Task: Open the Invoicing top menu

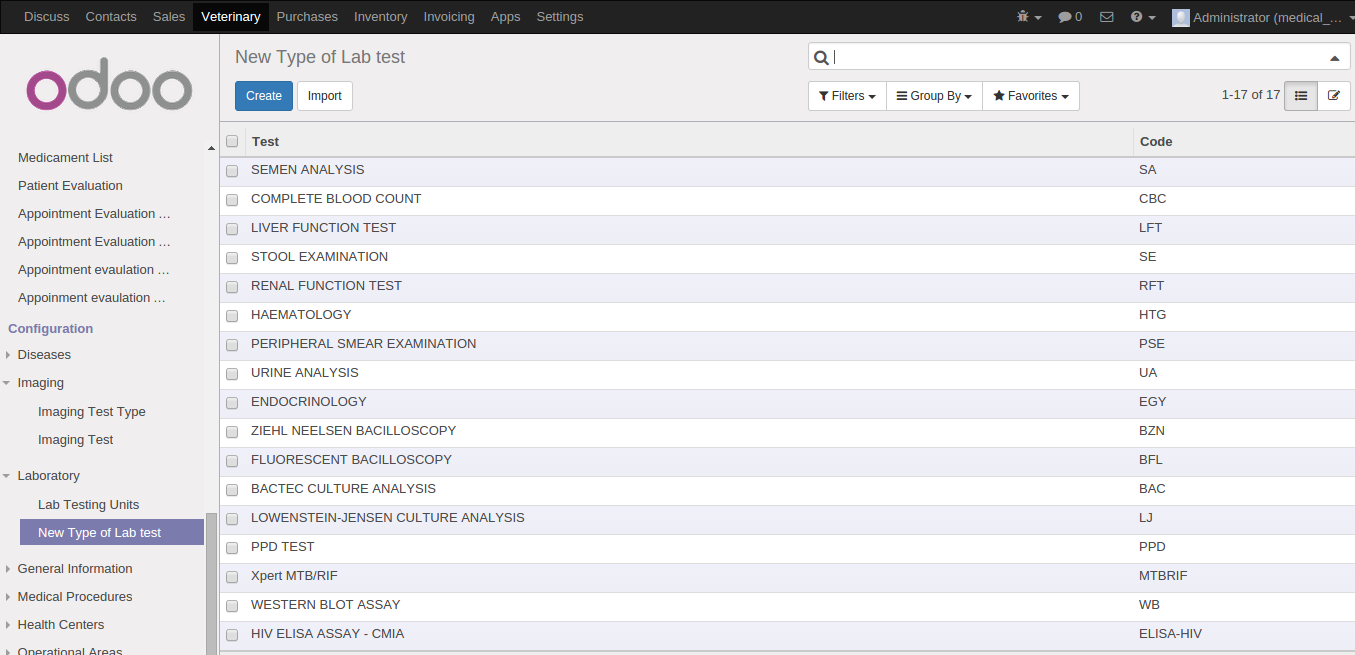Action: click(449, 17)
